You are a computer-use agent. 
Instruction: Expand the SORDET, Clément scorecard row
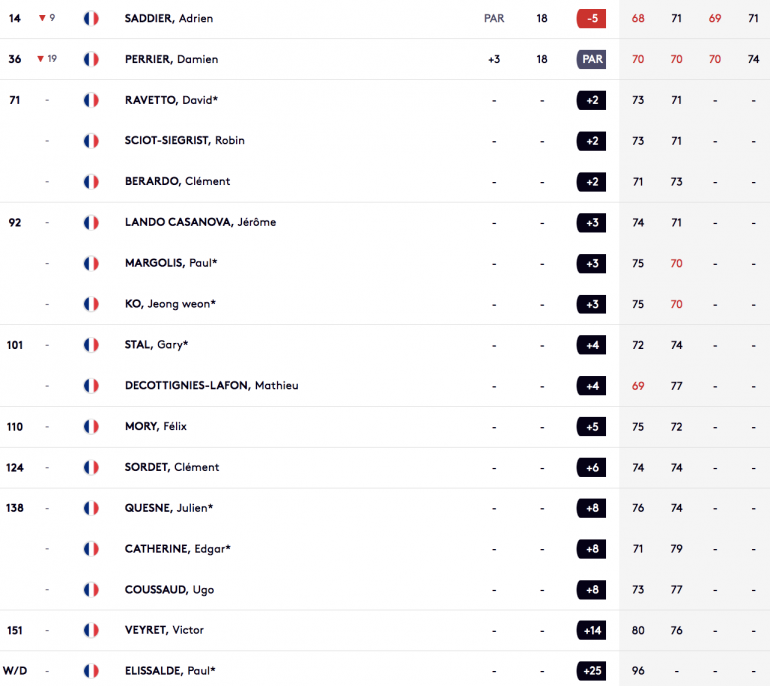(x=385, y=467)
